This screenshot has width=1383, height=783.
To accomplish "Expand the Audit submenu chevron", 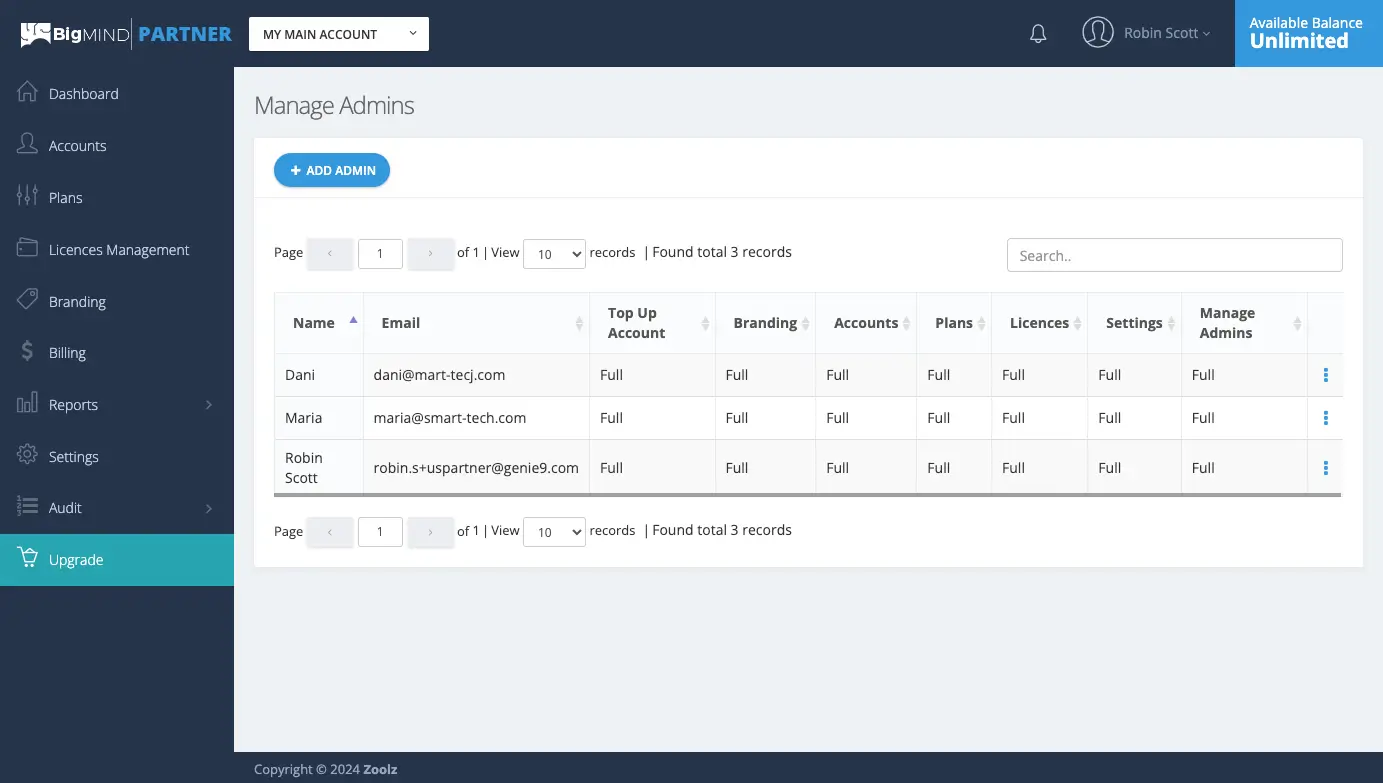I will point(209,508).
